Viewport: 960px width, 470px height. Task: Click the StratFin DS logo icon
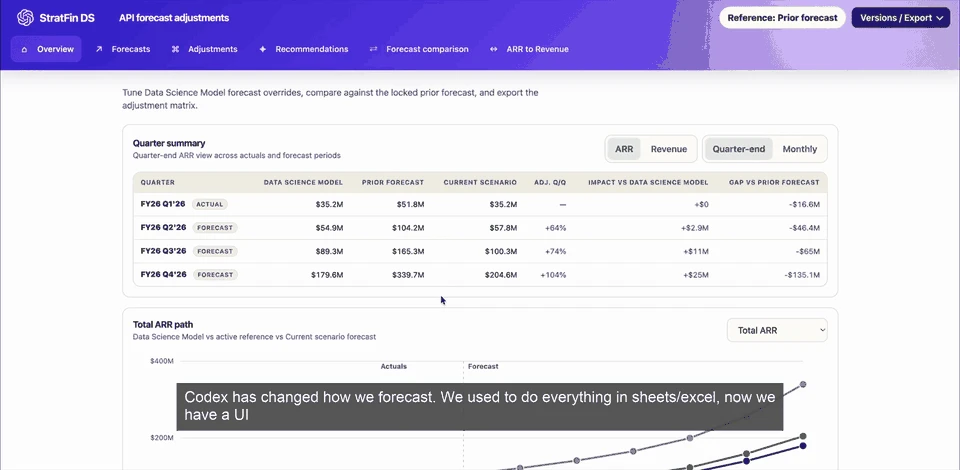coord(25,18)
